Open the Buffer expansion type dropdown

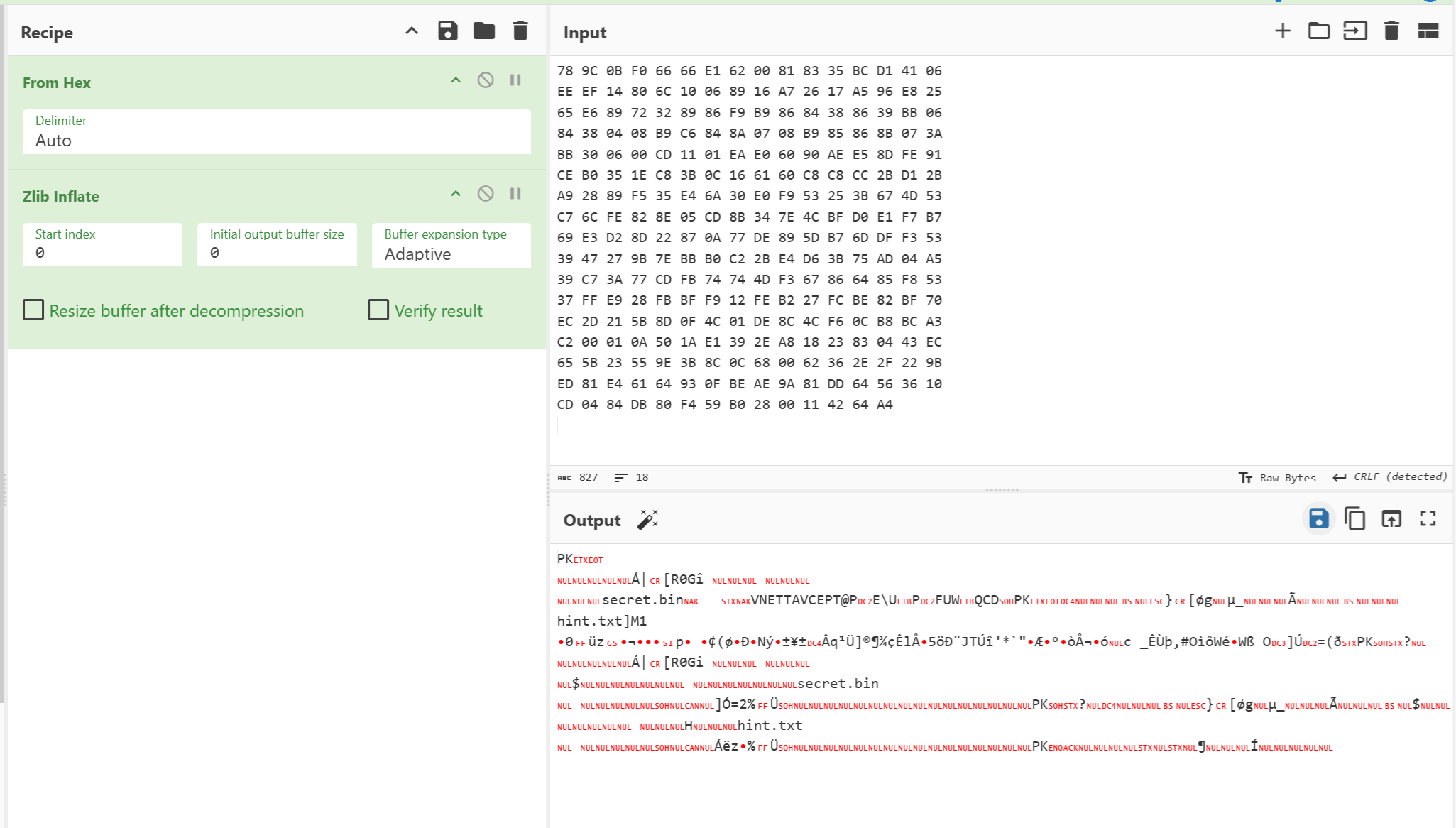tap(451, 246)
